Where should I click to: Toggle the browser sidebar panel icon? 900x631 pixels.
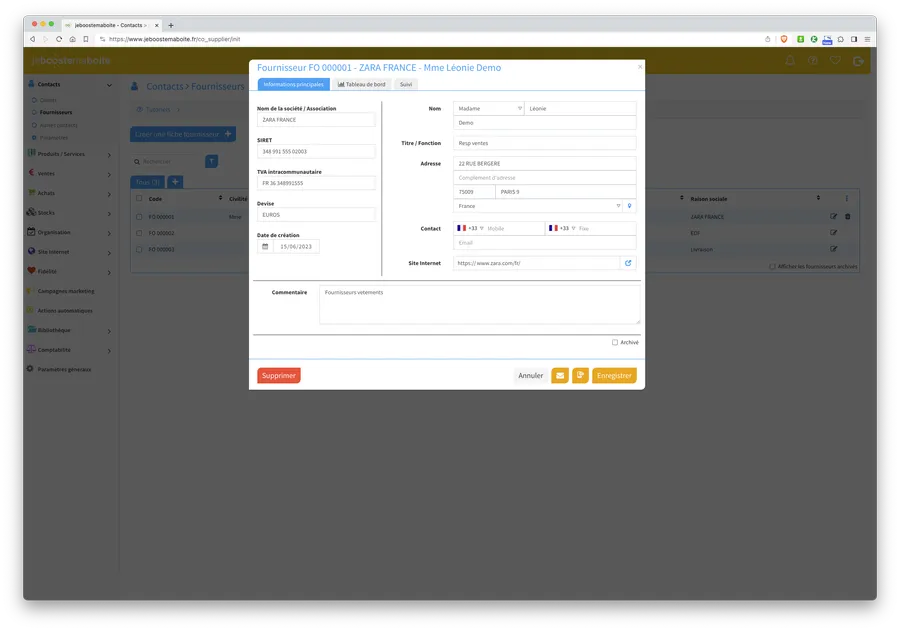pyautogui.click(x=854, y=39)
